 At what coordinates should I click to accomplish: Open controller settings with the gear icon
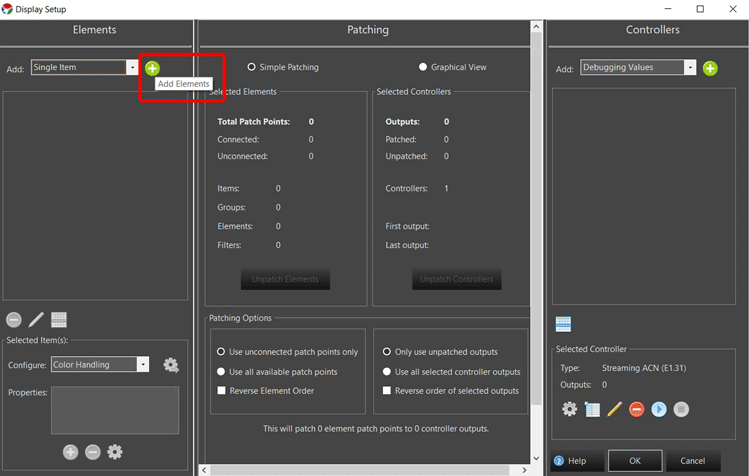coord(569,409)
